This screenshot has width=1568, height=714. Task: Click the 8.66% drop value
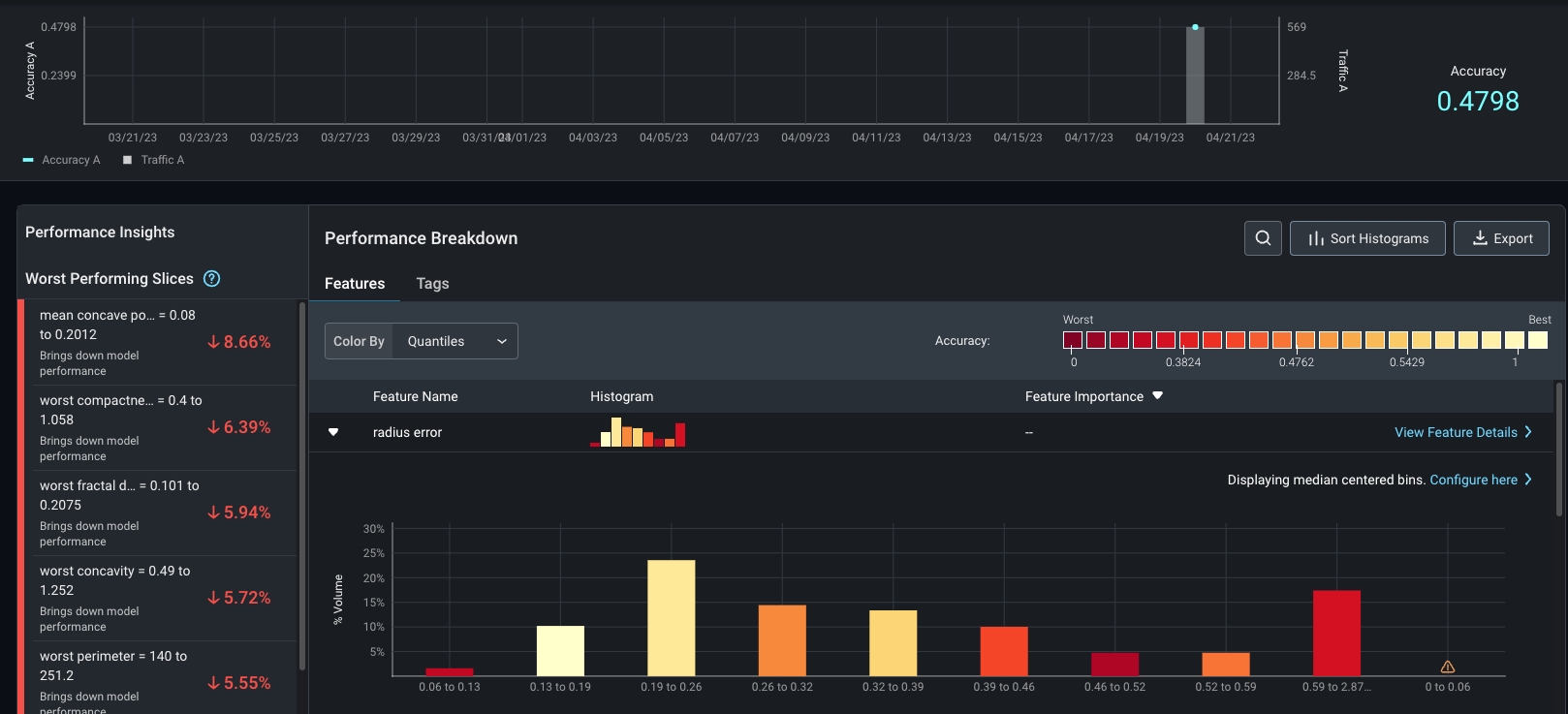click(x=239, y=342)
